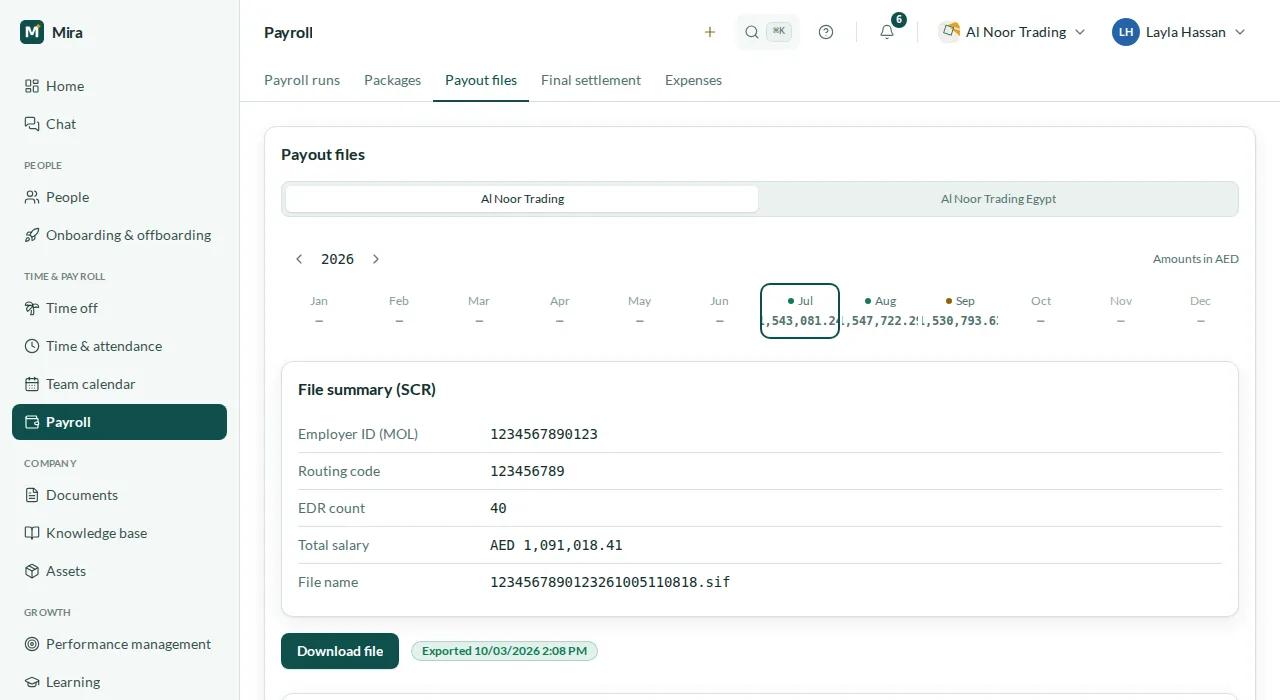Viewport: 1280px width, 700px height.
Task: Select the Jun month
Action: [719, 311]
